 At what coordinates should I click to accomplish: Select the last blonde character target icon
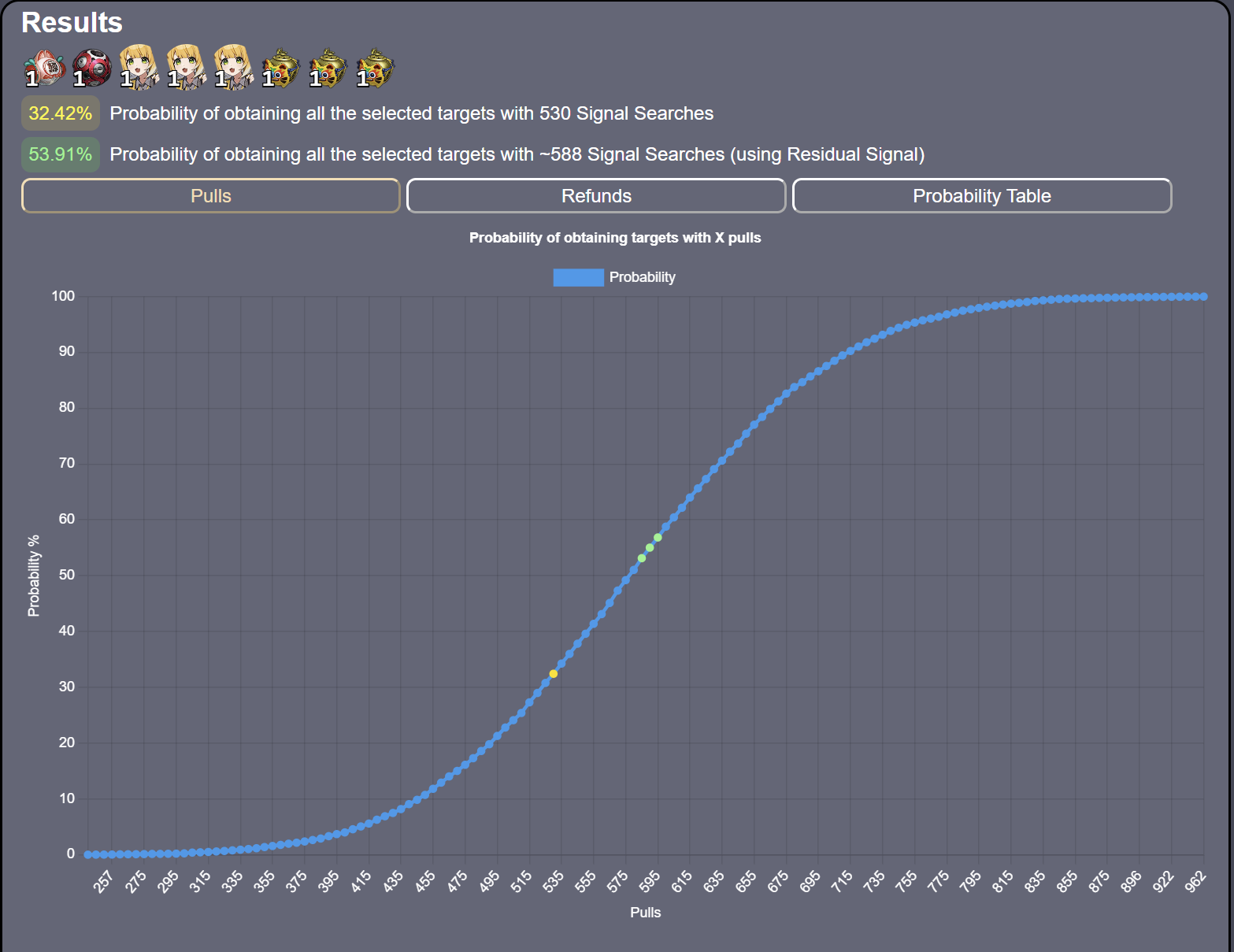(x=234, y=68)
